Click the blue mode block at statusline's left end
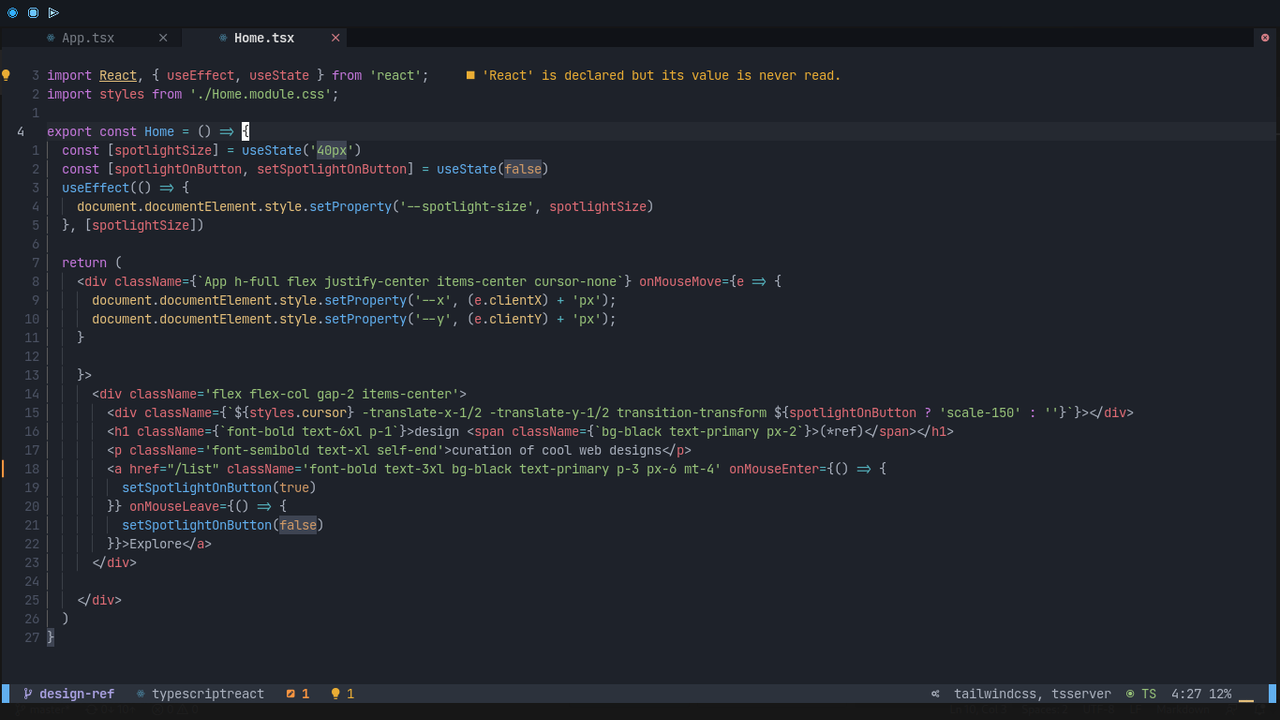 6,693
